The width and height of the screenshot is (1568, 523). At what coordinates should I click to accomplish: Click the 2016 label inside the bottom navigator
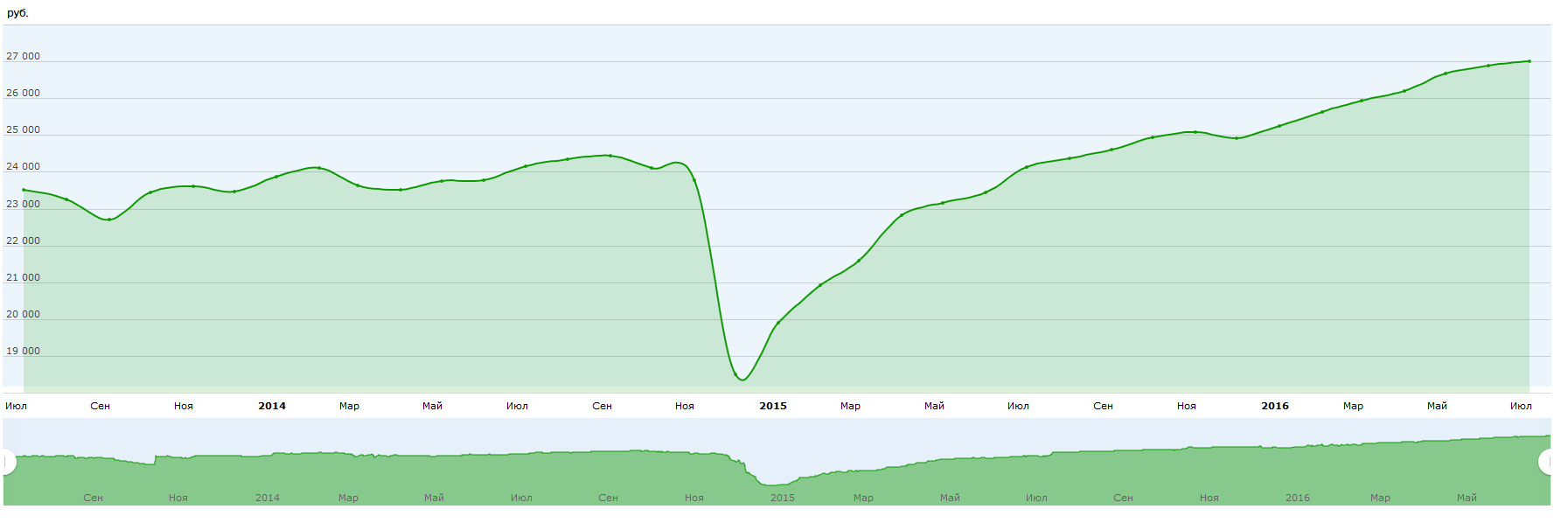[x=1298, y=498]
